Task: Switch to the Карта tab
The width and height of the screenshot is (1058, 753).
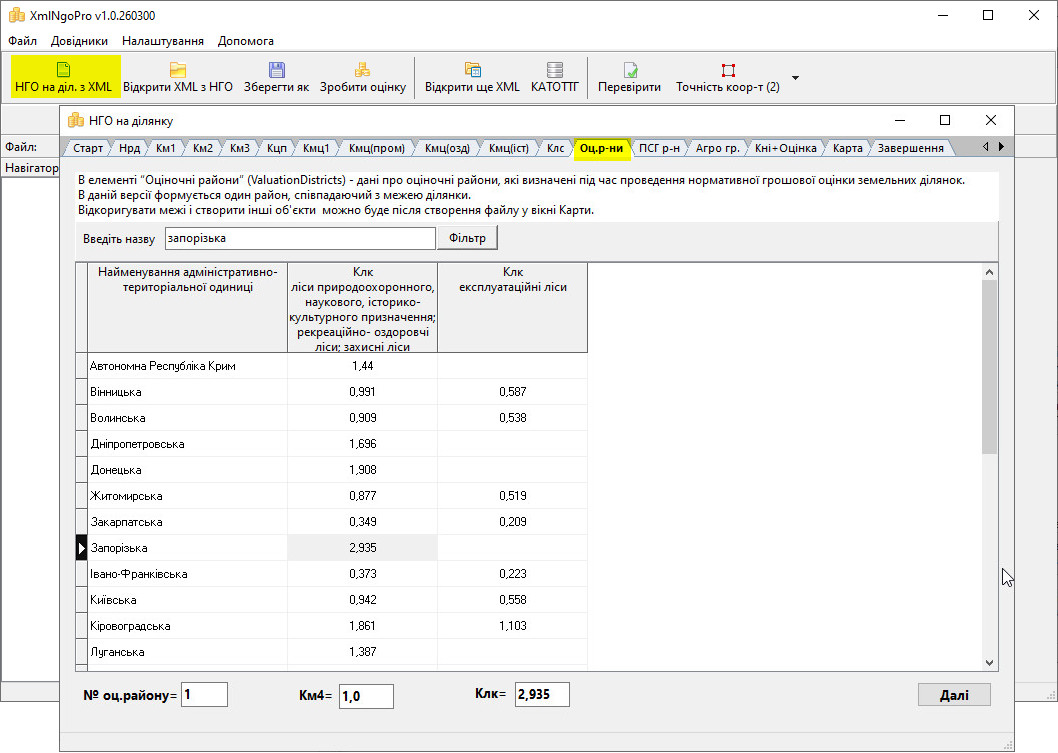Action: (x=847, y=148)
